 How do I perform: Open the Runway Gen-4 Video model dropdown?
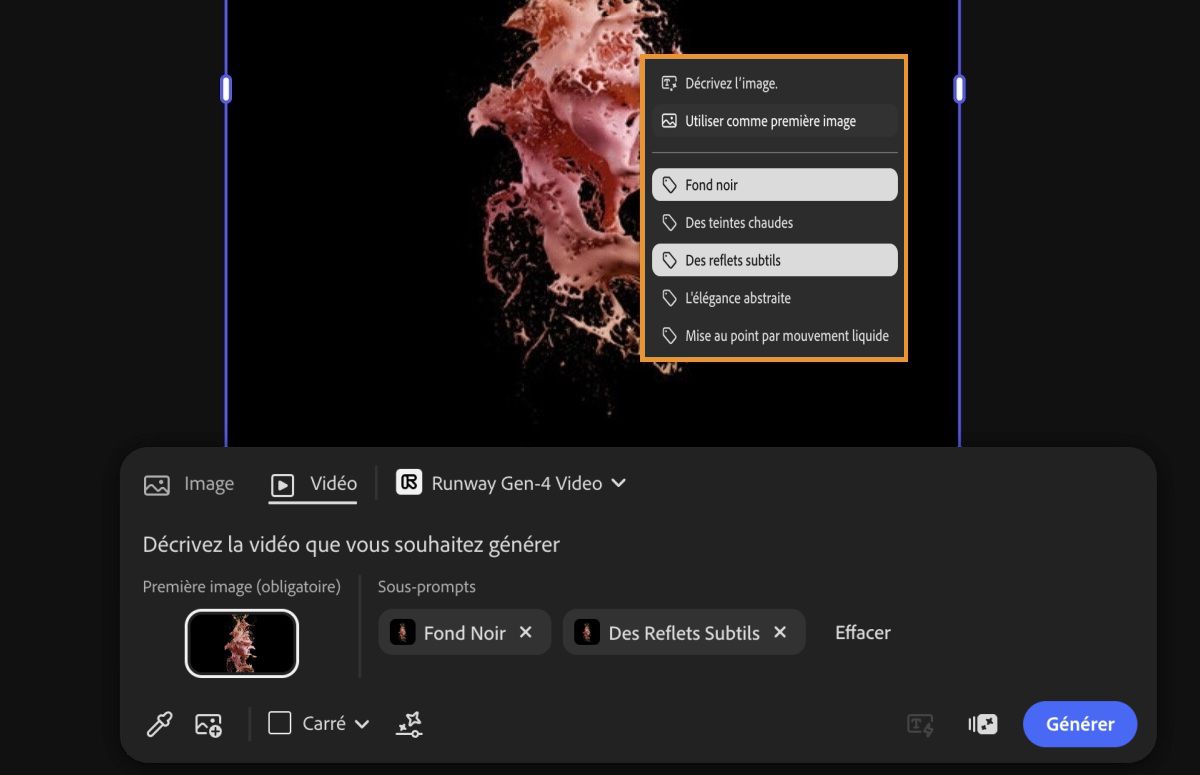tap(511, 483)
